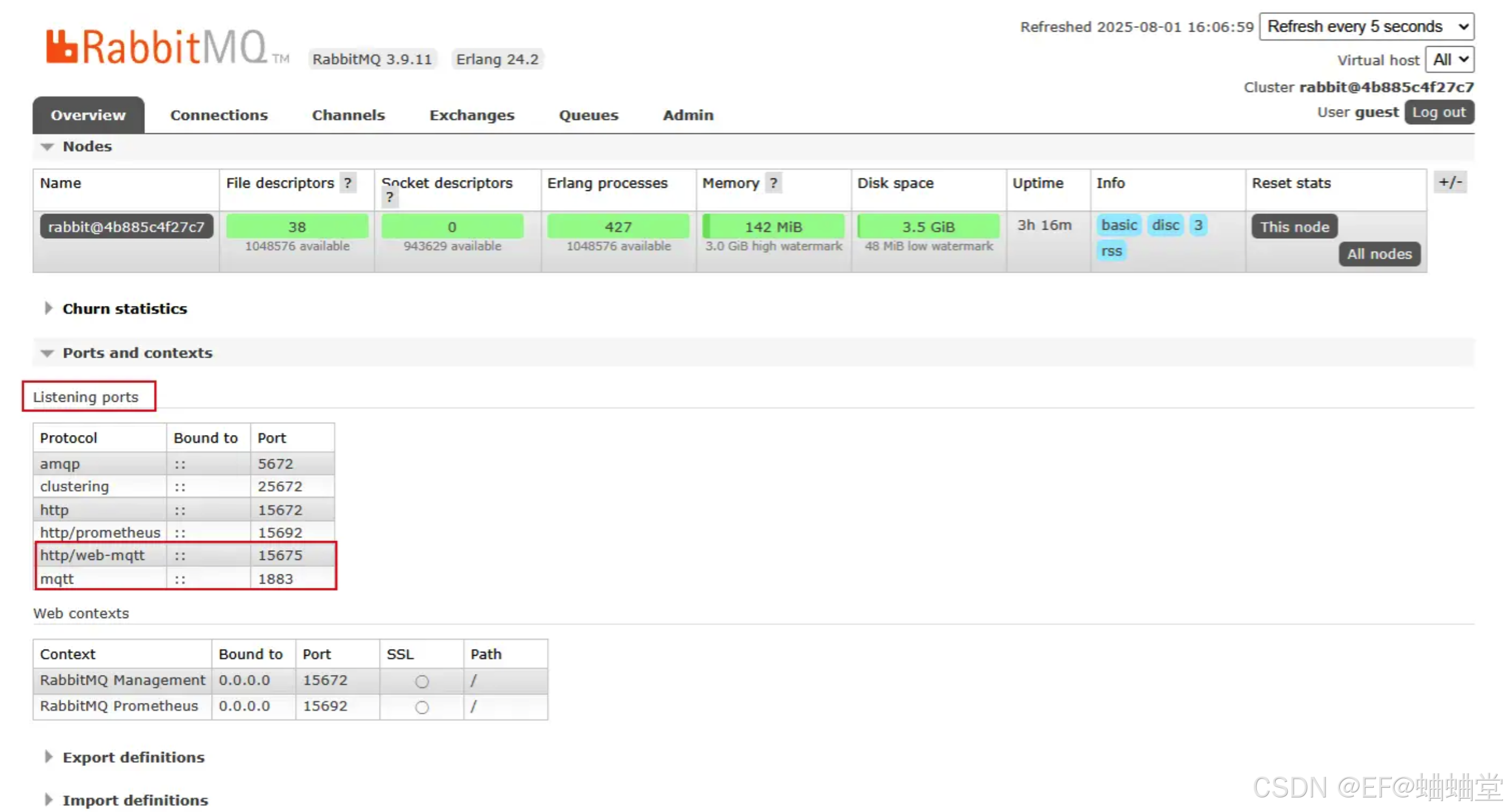Go to the Channels tab
Image resolution: width=1506 pixels, height=812 pixels.
pos(349,115)
